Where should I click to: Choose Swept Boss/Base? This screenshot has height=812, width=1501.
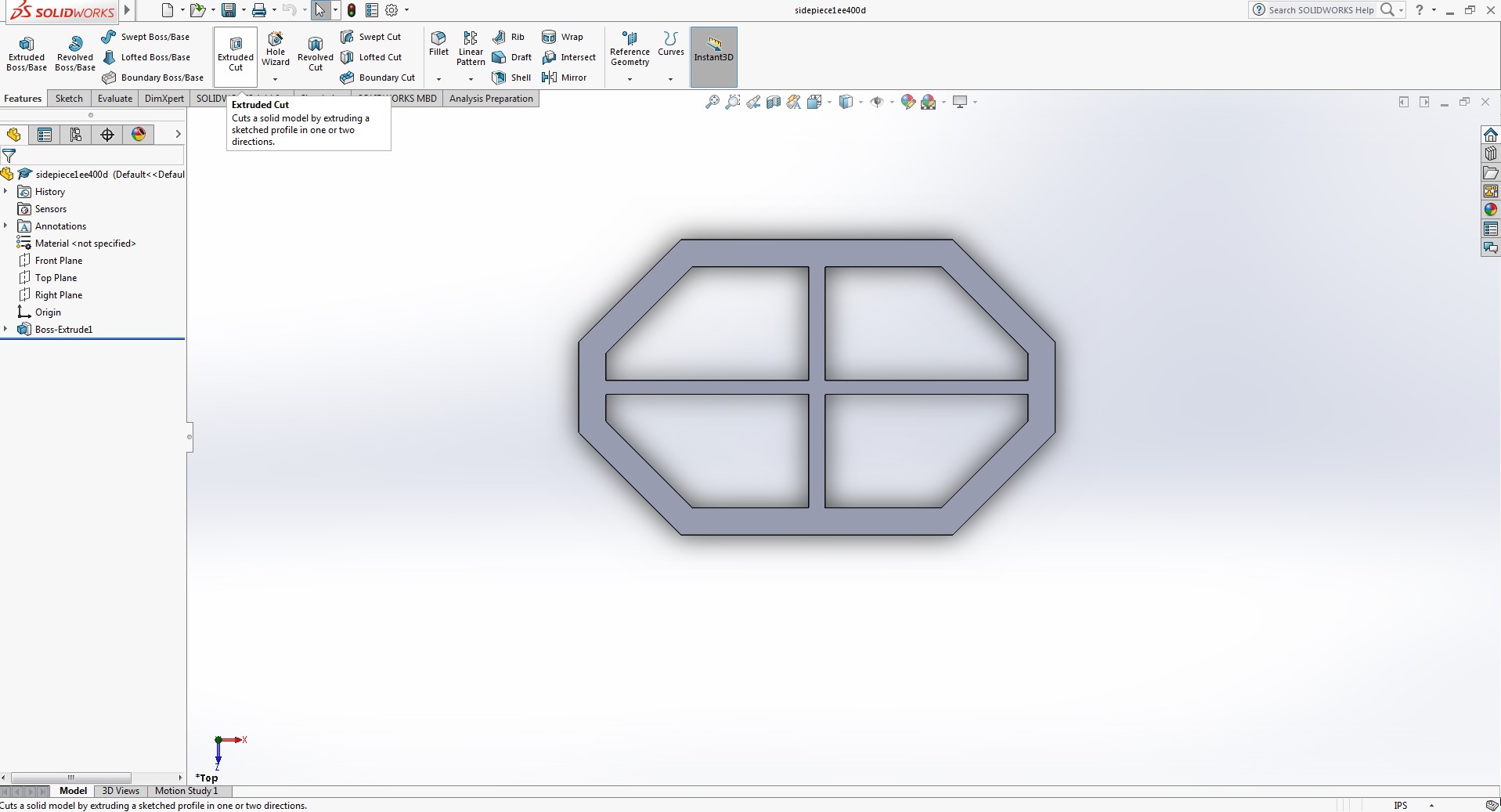[146, 37]
